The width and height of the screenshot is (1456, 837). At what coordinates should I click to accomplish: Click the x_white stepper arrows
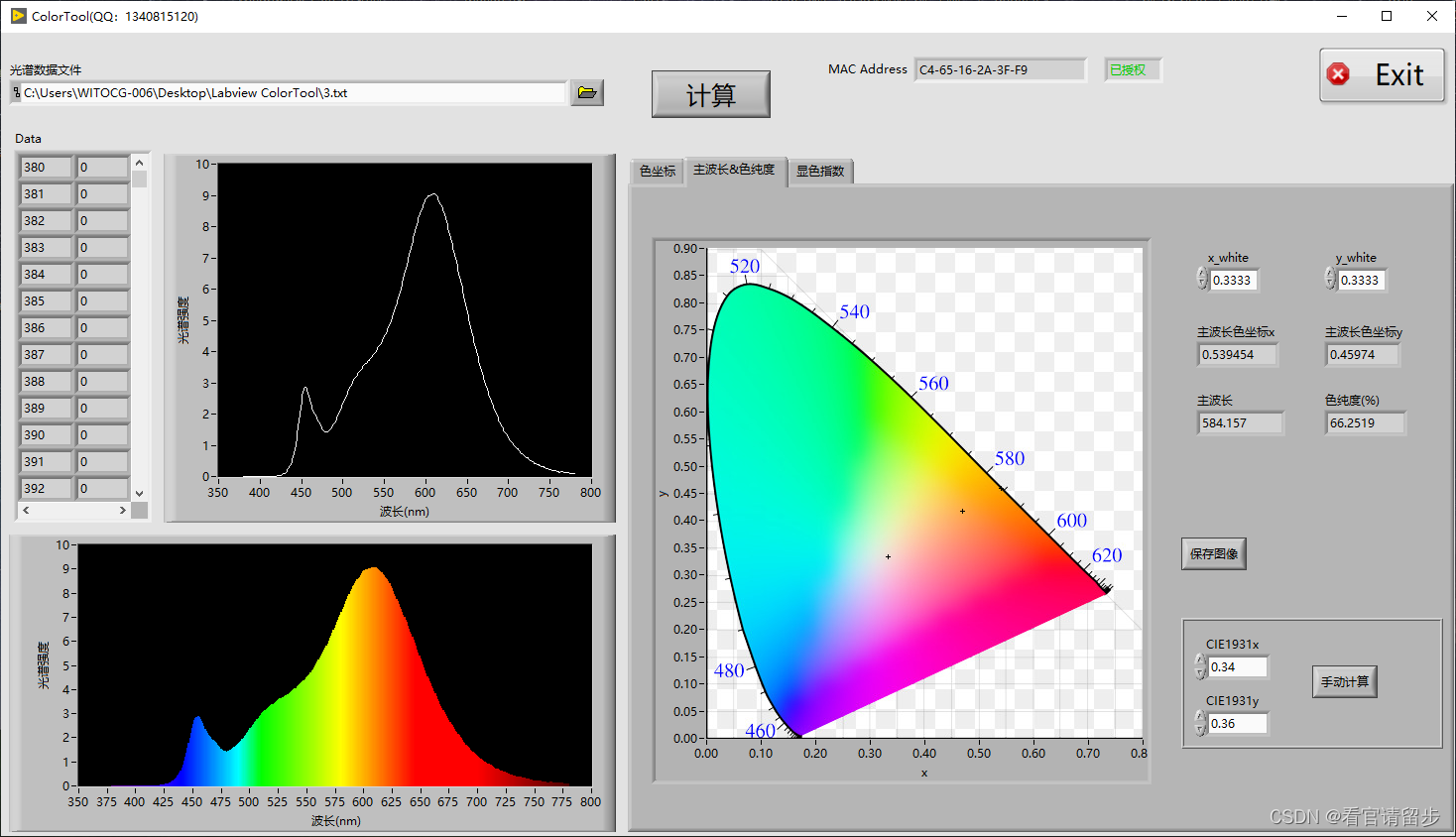pyautogui.click(x=1202, y=280)
